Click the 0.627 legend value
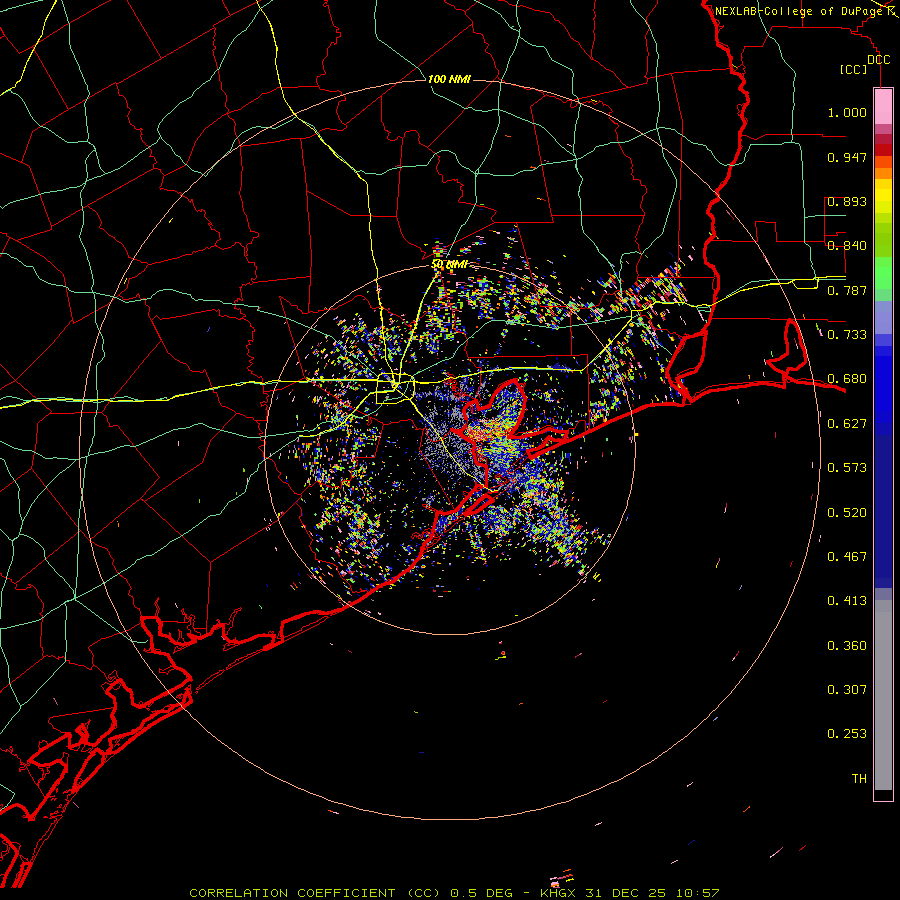 847,424
